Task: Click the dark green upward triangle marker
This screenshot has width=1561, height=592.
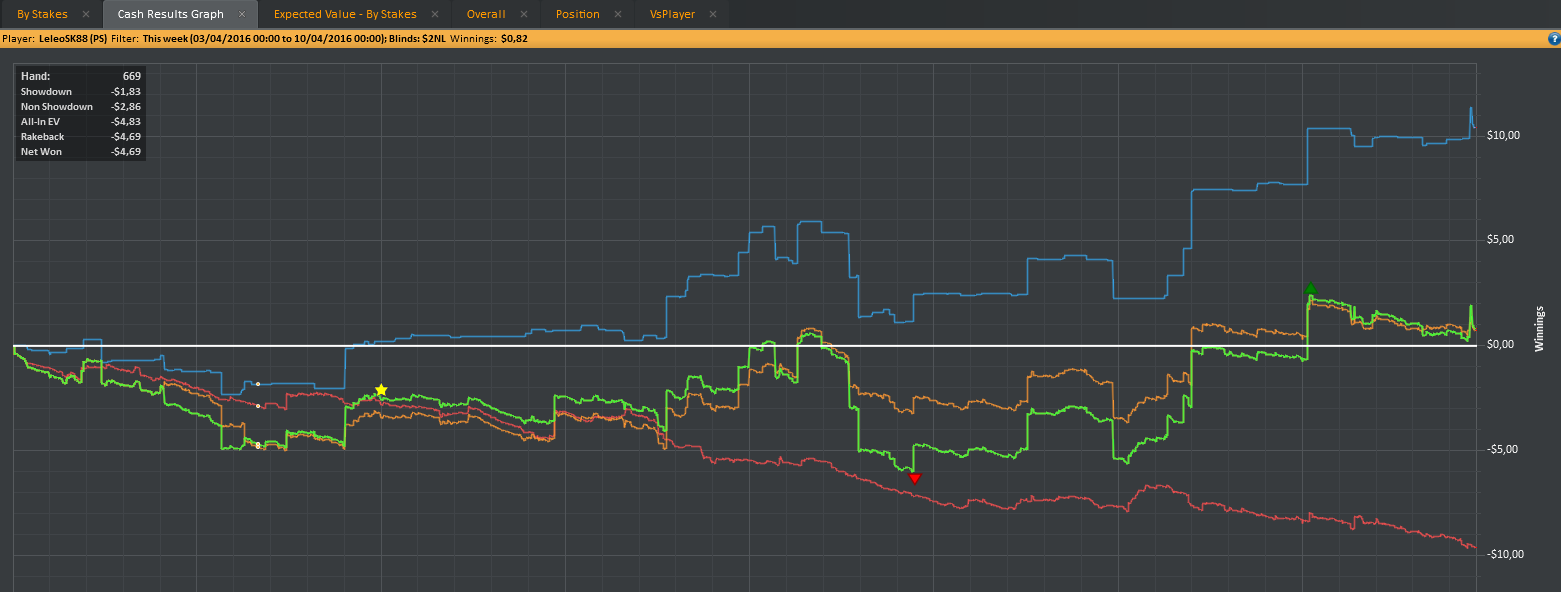Action: coord(1311,289)
